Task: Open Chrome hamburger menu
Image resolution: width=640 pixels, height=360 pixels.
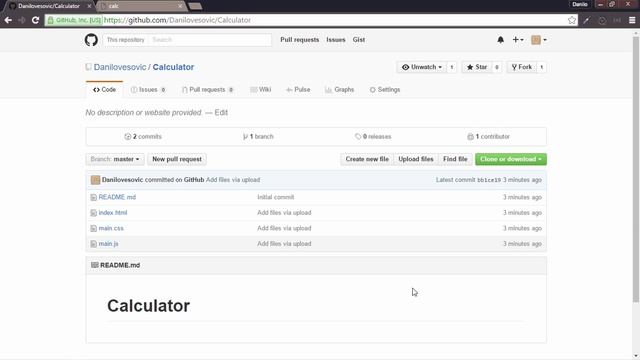Action: [x=632, y=20]
